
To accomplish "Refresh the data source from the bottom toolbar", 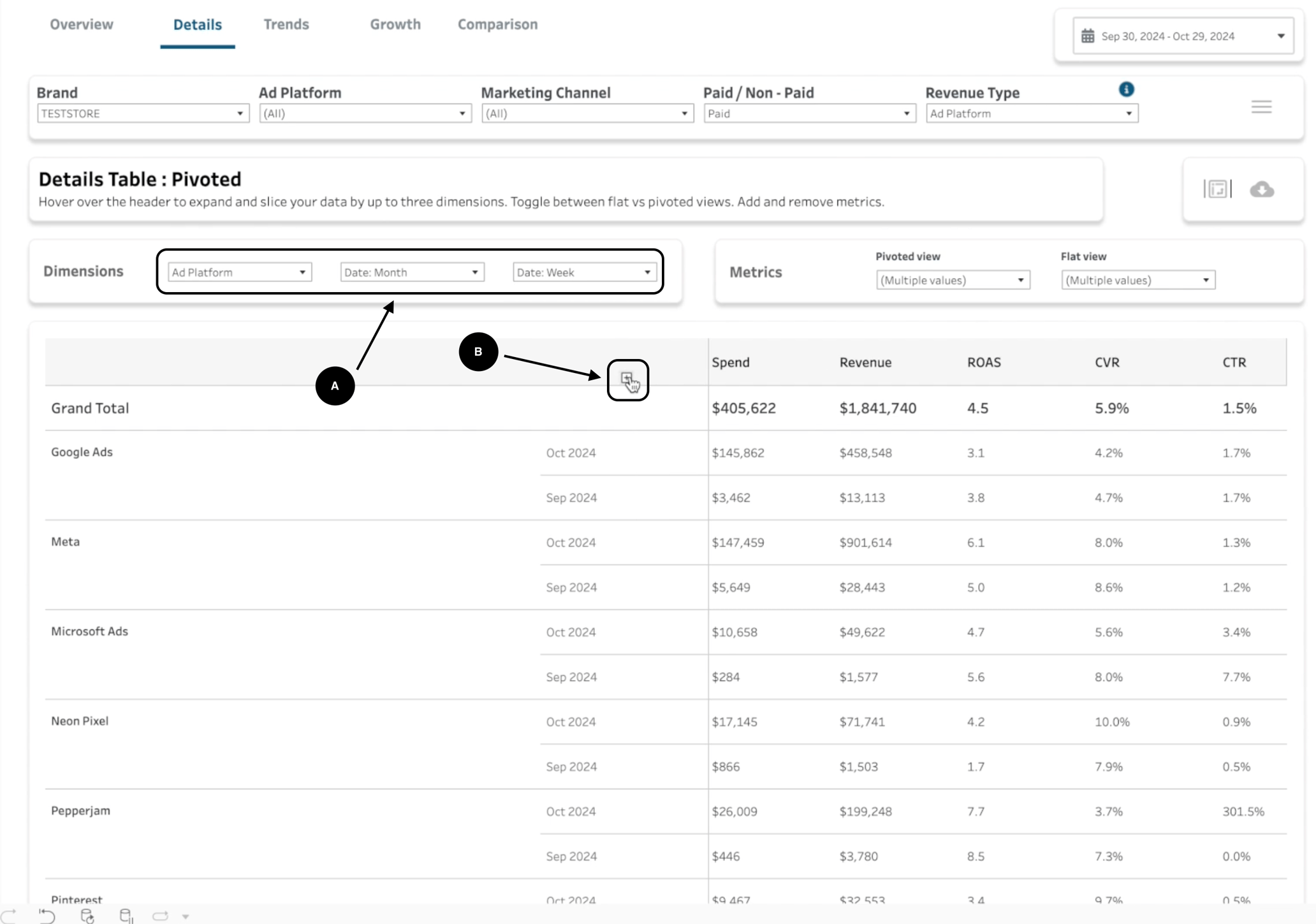I will click(x=87, y=915).
